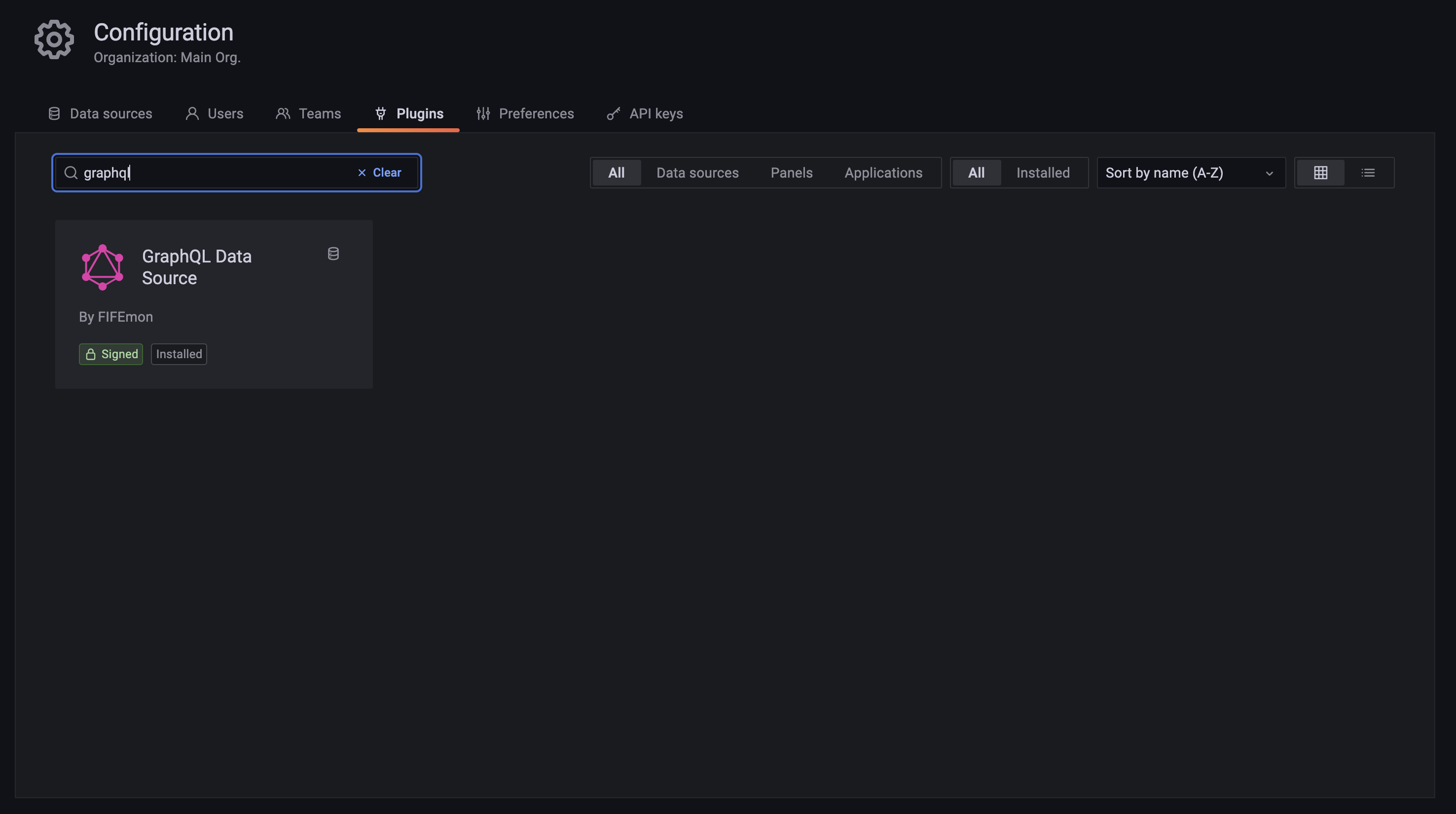Click the Signed lock badge
The image size is (1456, 814).
pyautogui.click(x=111, y=354)
